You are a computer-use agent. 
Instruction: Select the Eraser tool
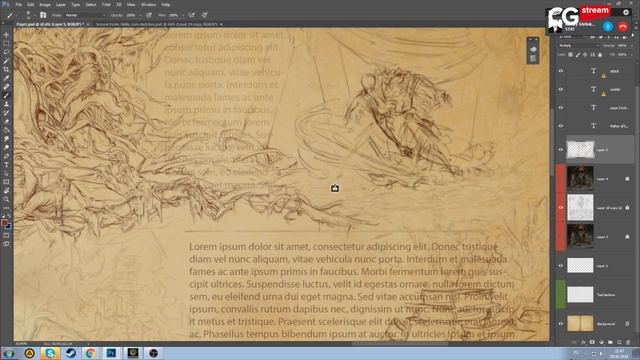[x=6, y=121]
